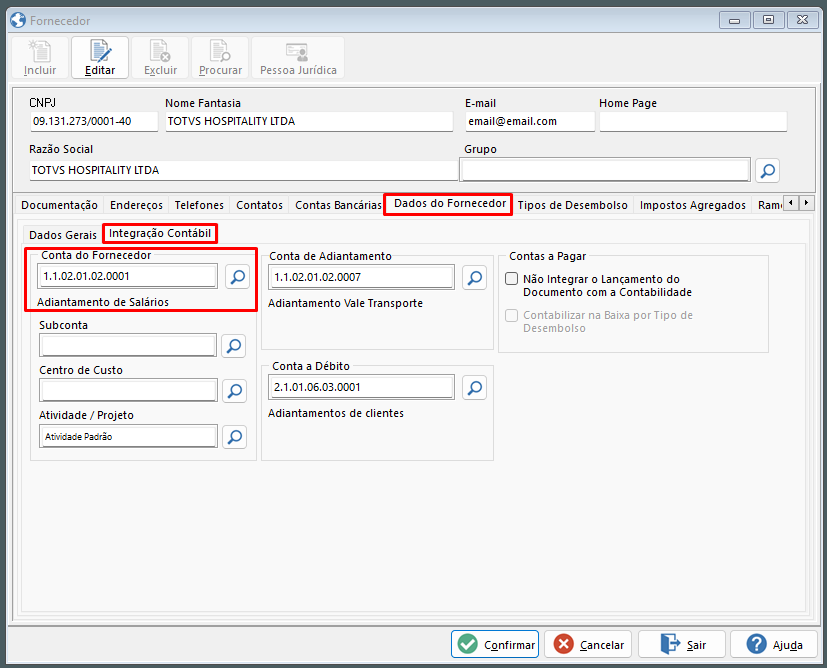Open Conta a Débito lookup magnifier
The height and width of the screenshot is (668, 827).
(474, 388)
